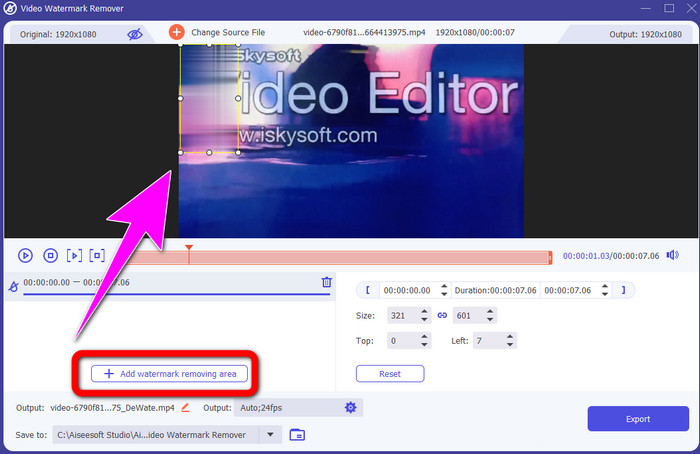Screen dimensions: 700x454
Task: Decrease the height value 601
Action: click(x=490, y=320)
